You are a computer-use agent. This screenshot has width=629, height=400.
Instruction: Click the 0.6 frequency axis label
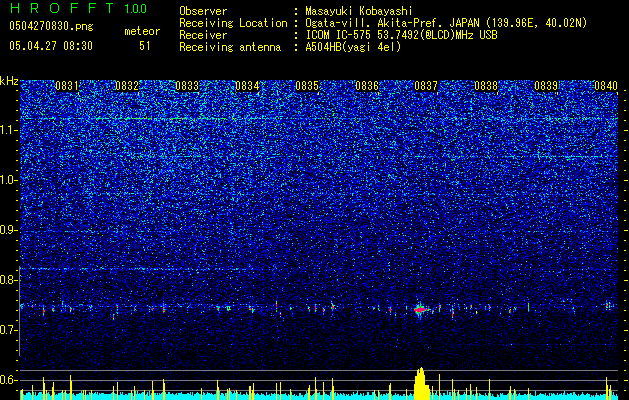pos(8,380)
